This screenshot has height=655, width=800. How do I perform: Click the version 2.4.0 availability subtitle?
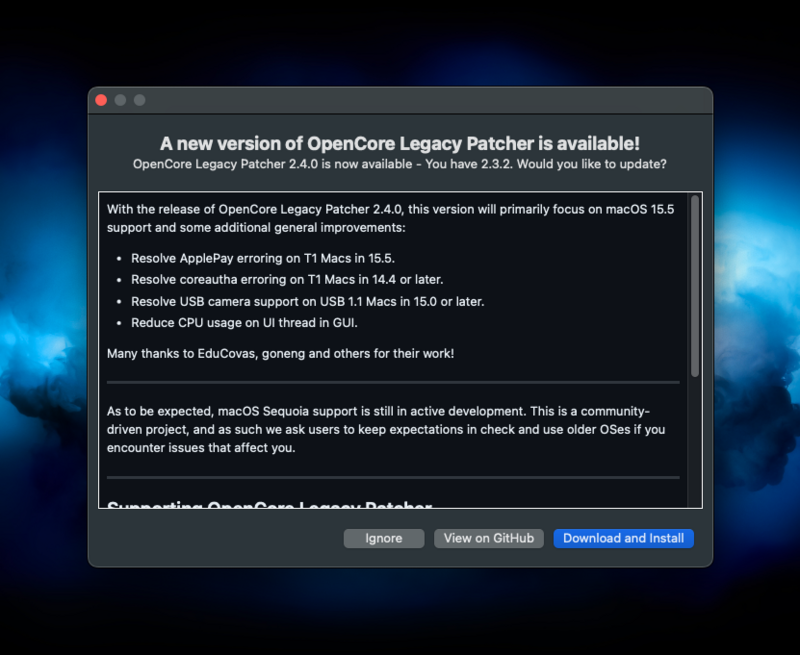400,164
